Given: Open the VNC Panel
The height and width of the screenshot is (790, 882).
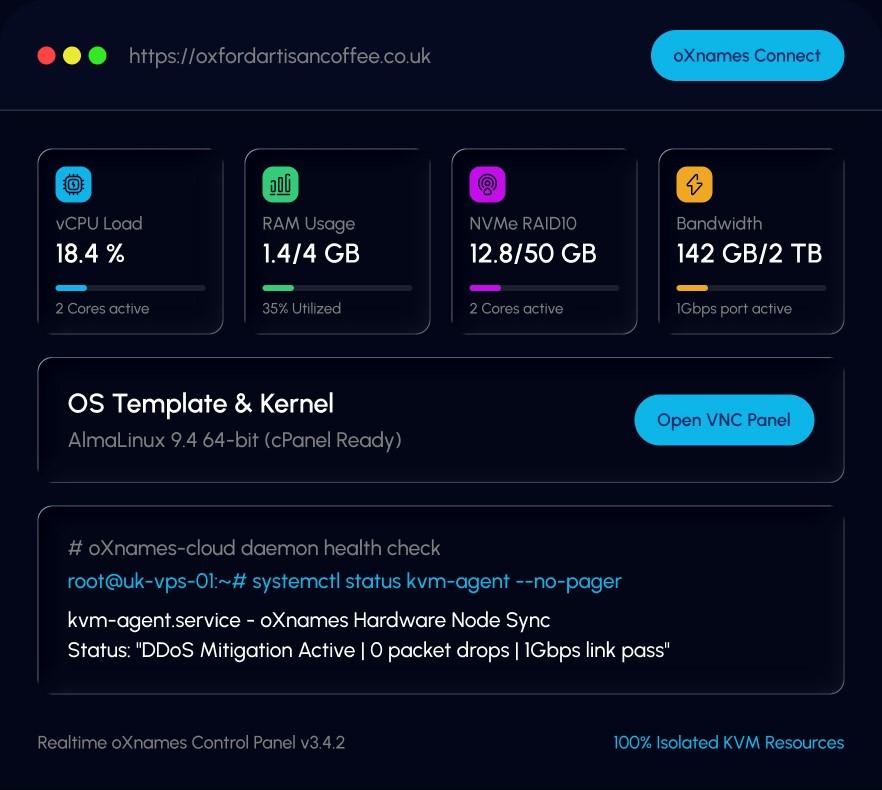Looking at the screenshot, I should (x=724, y=420).
